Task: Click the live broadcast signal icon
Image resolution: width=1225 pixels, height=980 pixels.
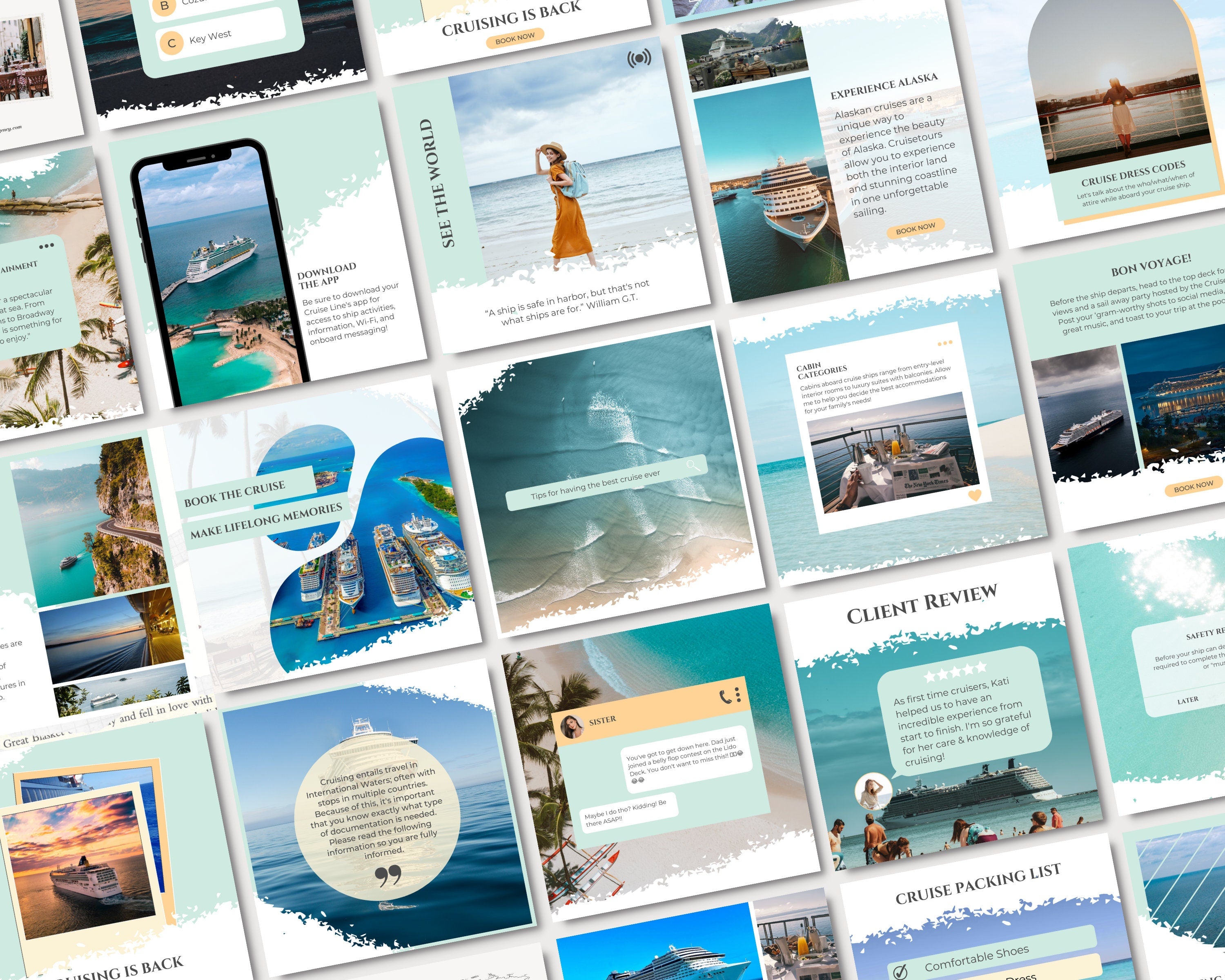Action: coord(639,58)
